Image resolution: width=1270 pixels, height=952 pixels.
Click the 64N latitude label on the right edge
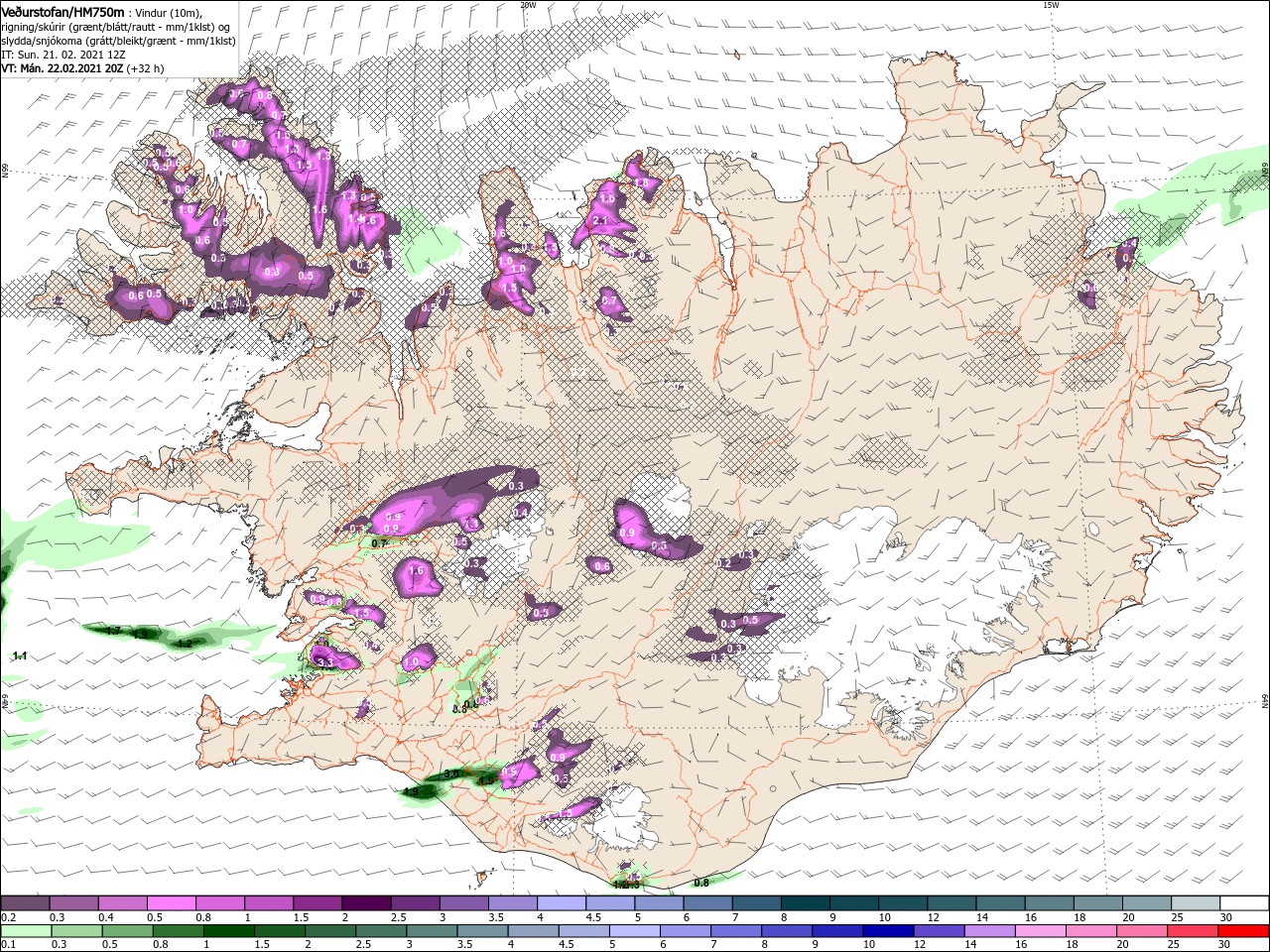point(1265,701)
